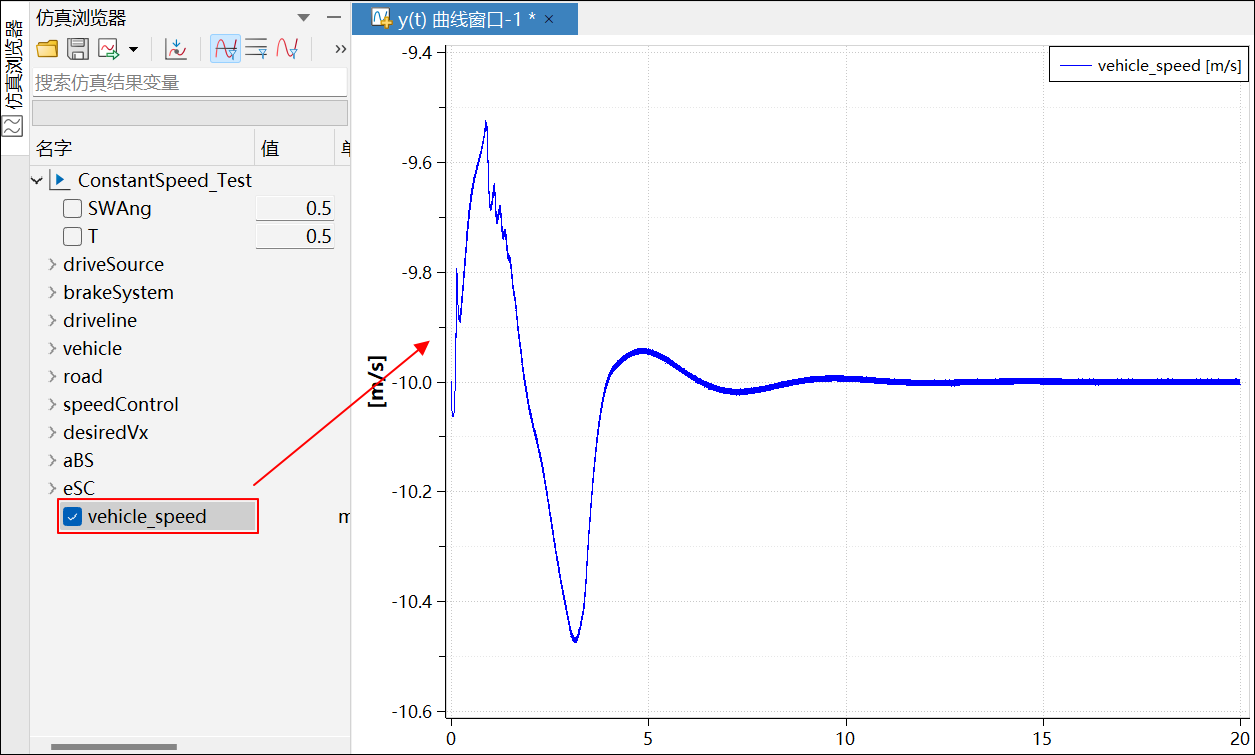1255x755 pixels.
Task: Check the T variable checkbox
Action: click(73, 237)
